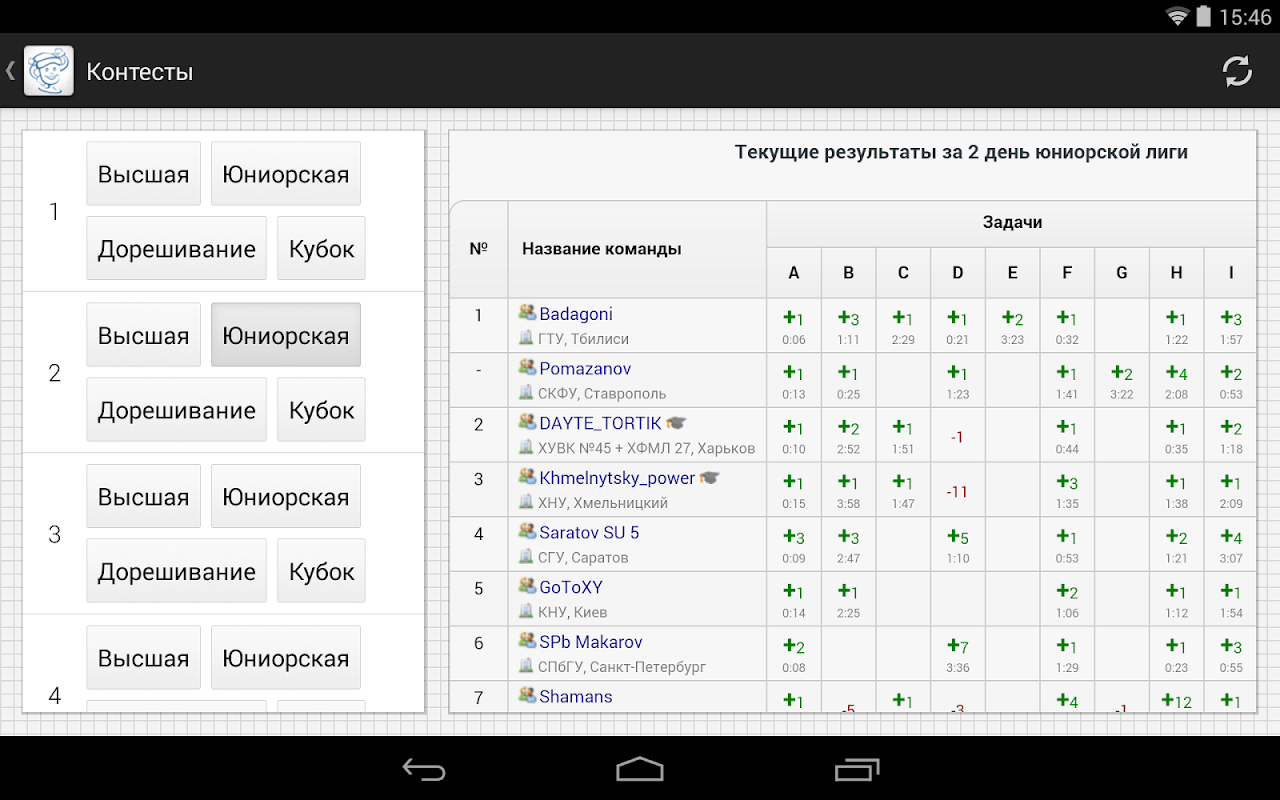Open the DAYTE_TORTIK team link
1280x800 pixels.
pyautogui.click(x=600, y=424)
